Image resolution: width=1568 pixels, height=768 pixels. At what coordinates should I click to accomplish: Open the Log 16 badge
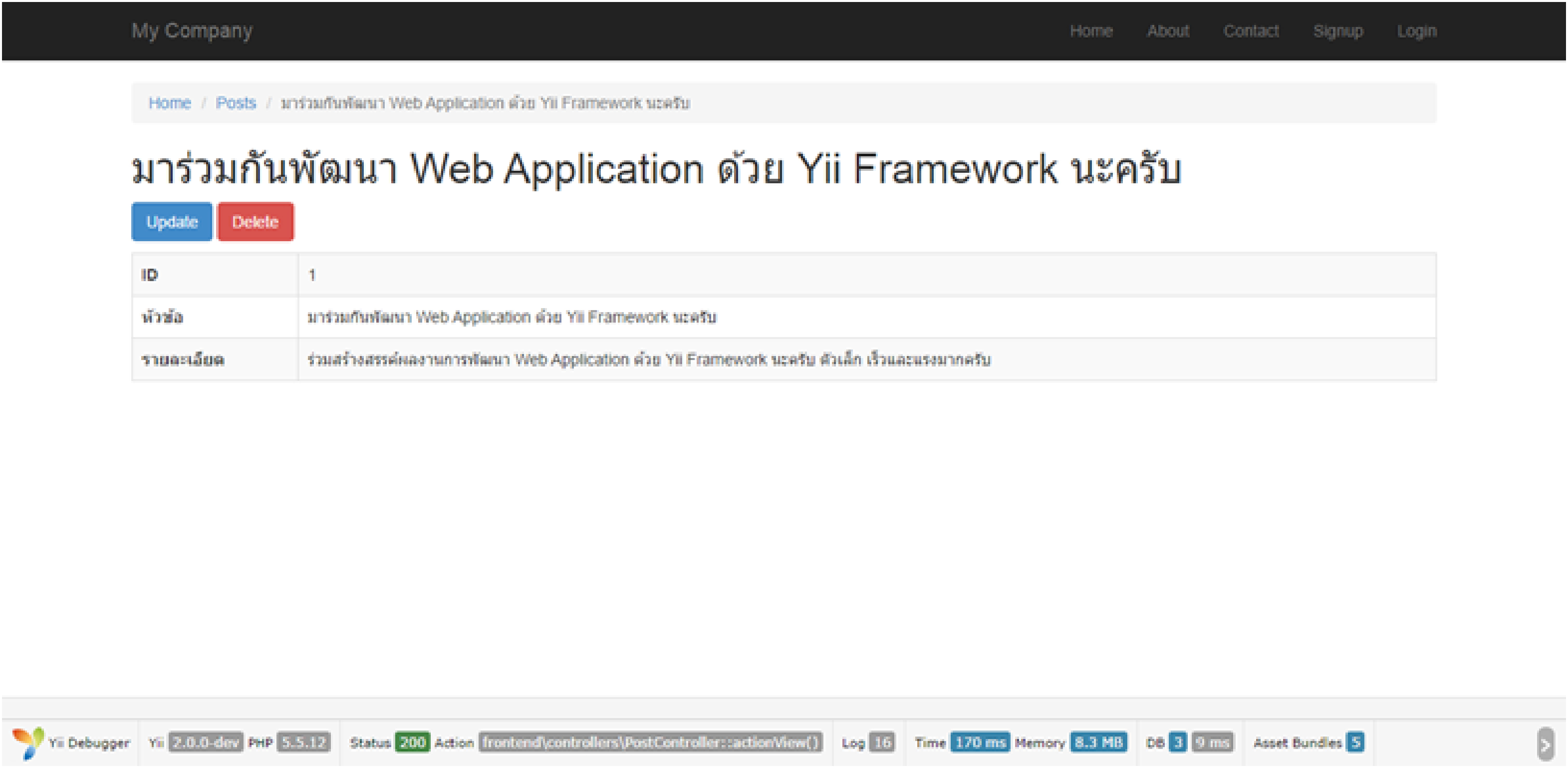tap(882, 743)
